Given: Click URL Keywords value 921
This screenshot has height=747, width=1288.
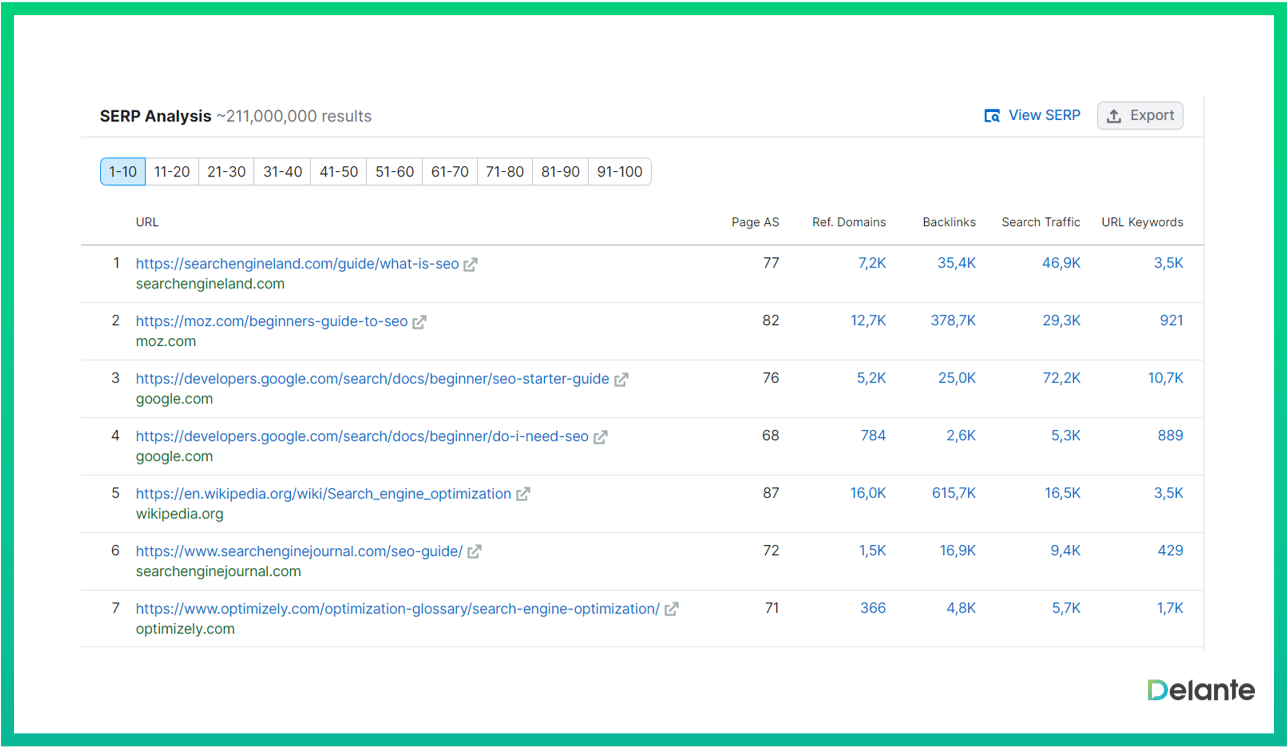Looking at the screenshot, I should pyautogui.click(x=1171, y=321).
